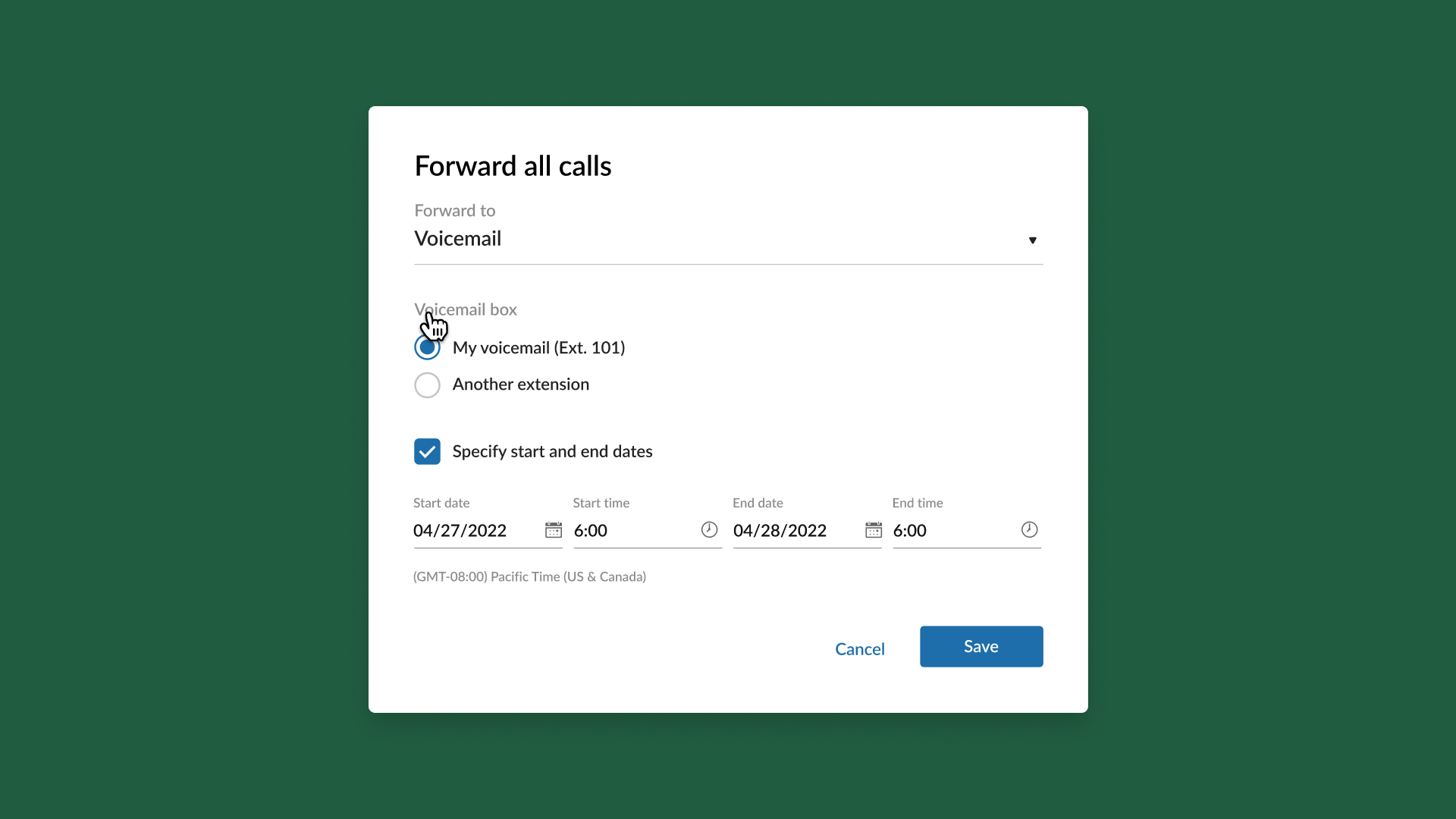The image size is (1456, 819).
Task: Click the "Specify start and end dates" label
Action: 552,452
